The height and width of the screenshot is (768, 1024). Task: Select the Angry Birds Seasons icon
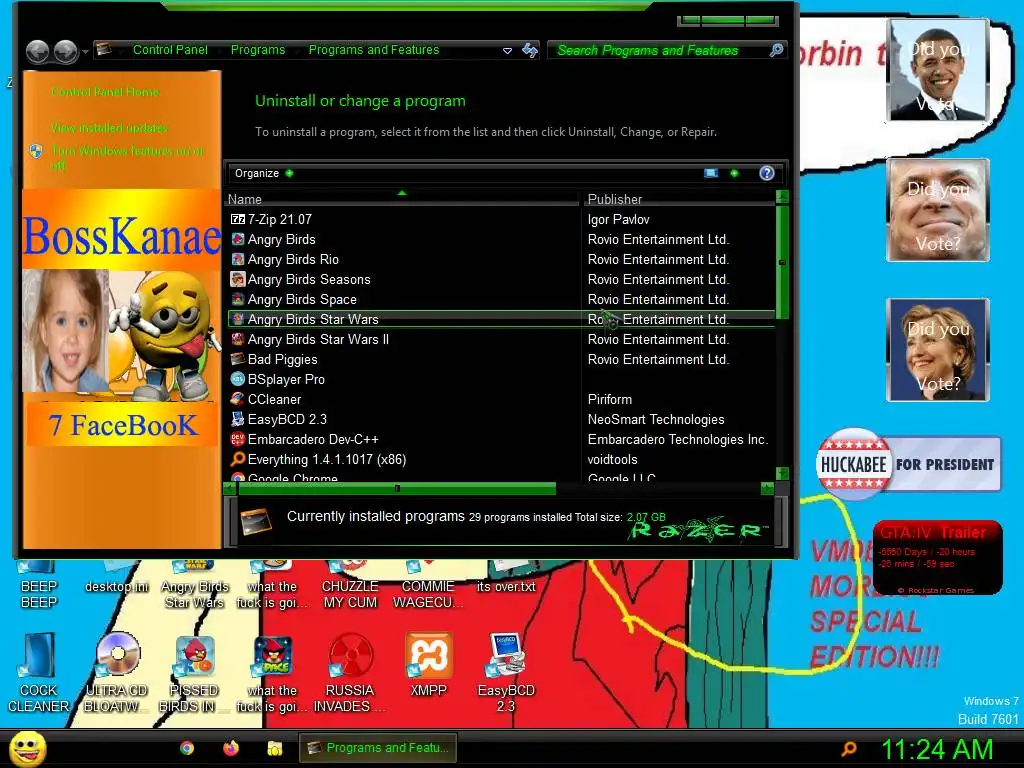point(238,280)
